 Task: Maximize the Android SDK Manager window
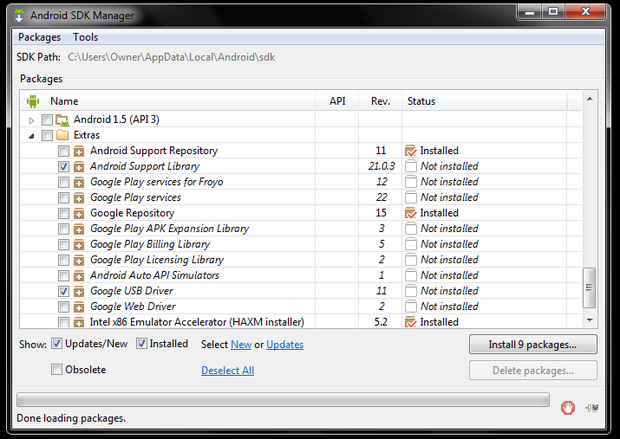[554, 12]
